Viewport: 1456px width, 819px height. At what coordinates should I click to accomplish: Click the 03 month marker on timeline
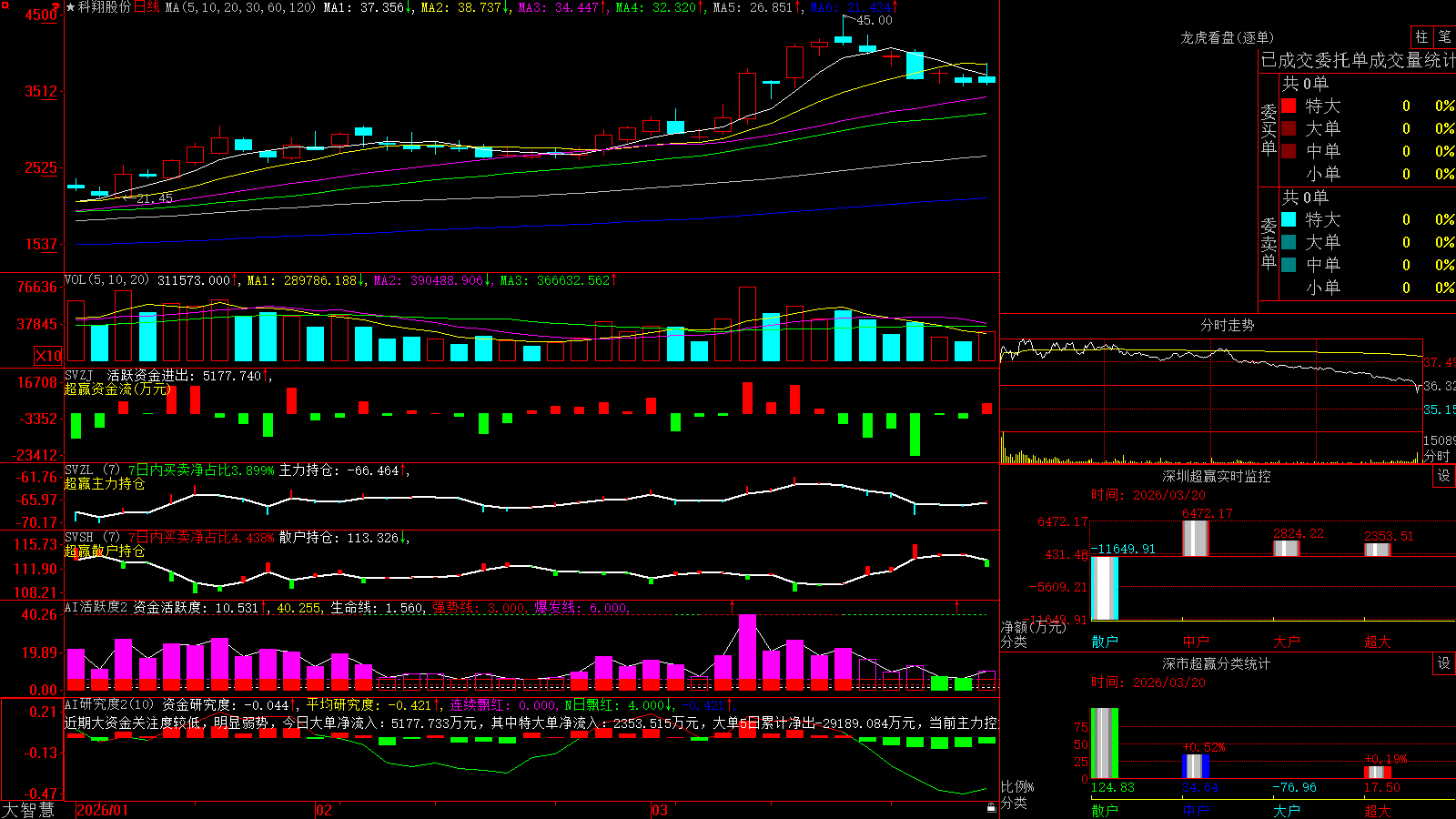(x=660, y=810)
